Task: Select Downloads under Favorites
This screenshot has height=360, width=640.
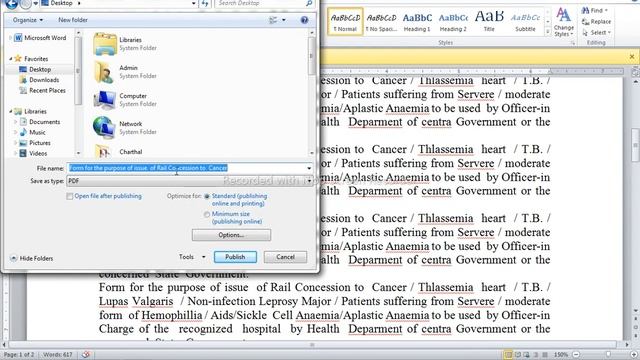Action: [40, 80]
